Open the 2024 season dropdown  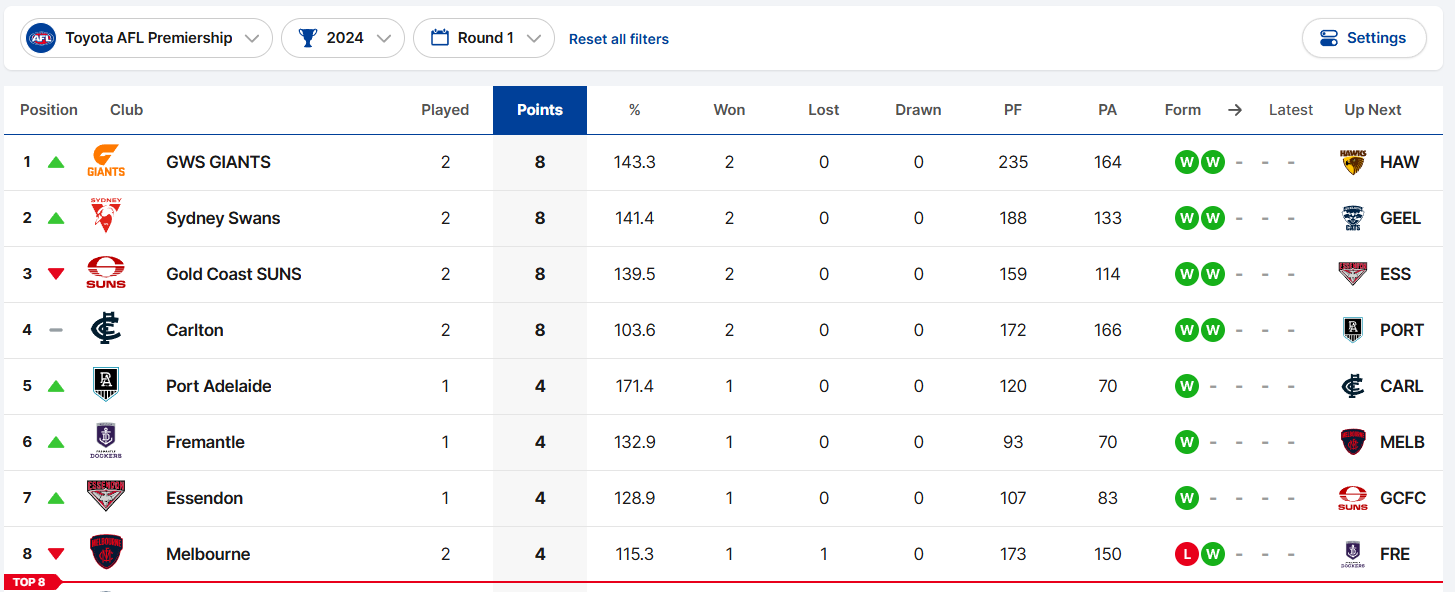(x=343, y=38)
